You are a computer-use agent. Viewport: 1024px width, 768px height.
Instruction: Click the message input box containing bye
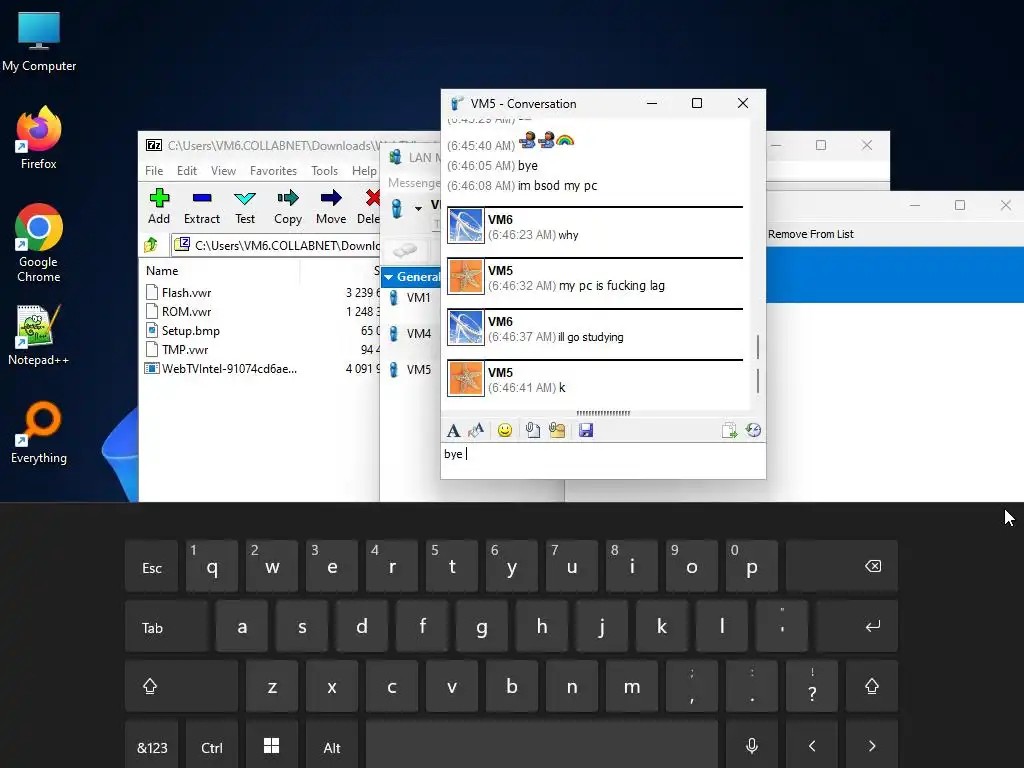[x=603, y=460]
